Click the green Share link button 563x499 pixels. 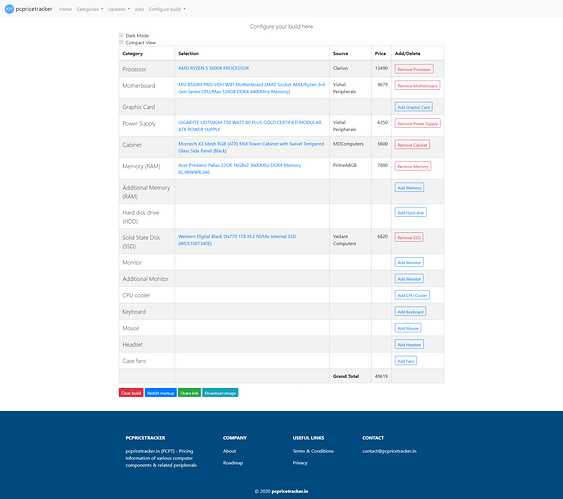pos(189,393)
